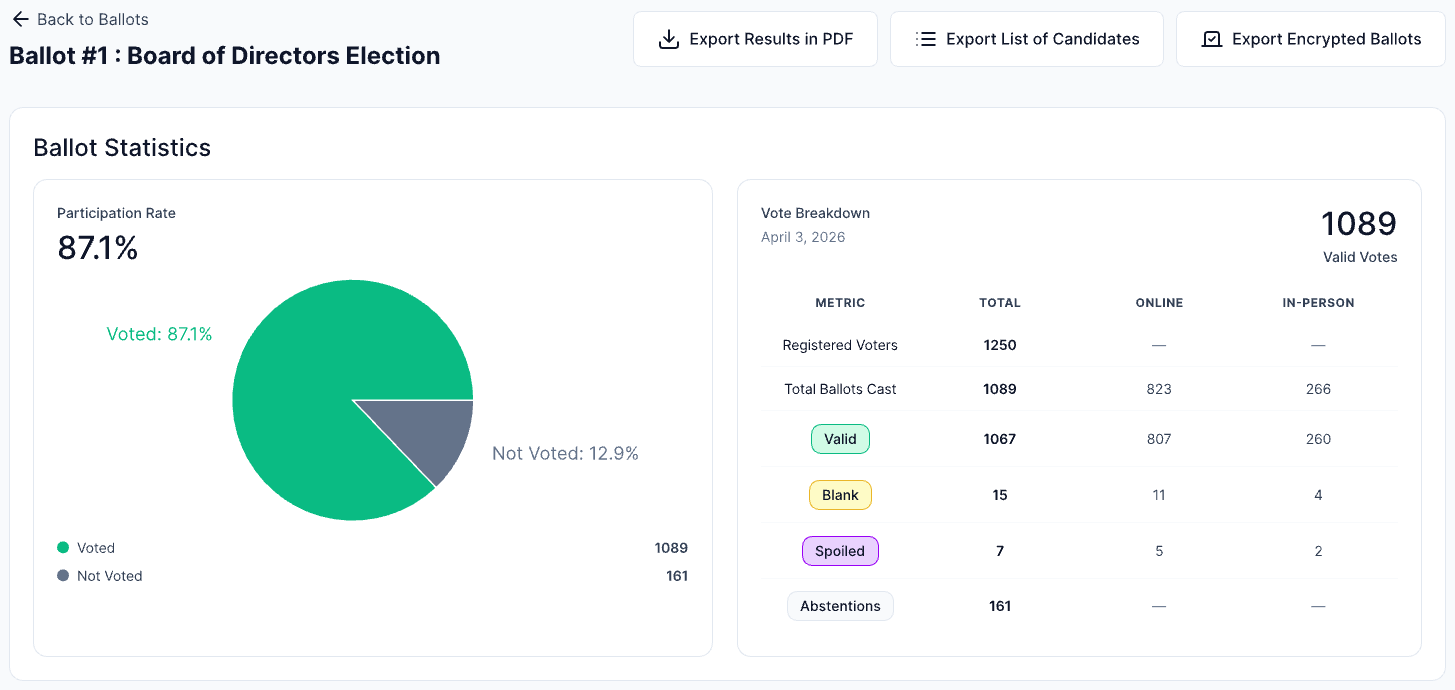The height and width of the screenshot is (690, 1455).
Task: Click the Registered Voters row label
Action: [x=840, y=345]
